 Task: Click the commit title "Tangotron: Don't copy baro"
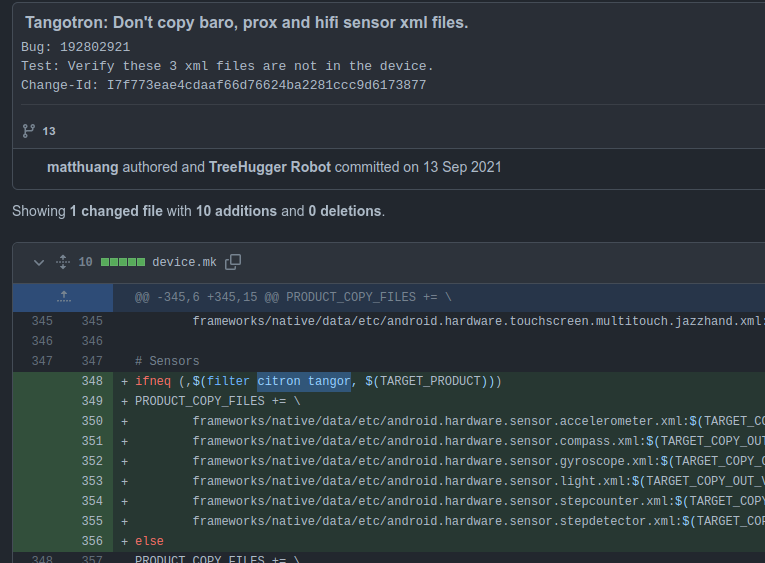[x=246, y=22]
